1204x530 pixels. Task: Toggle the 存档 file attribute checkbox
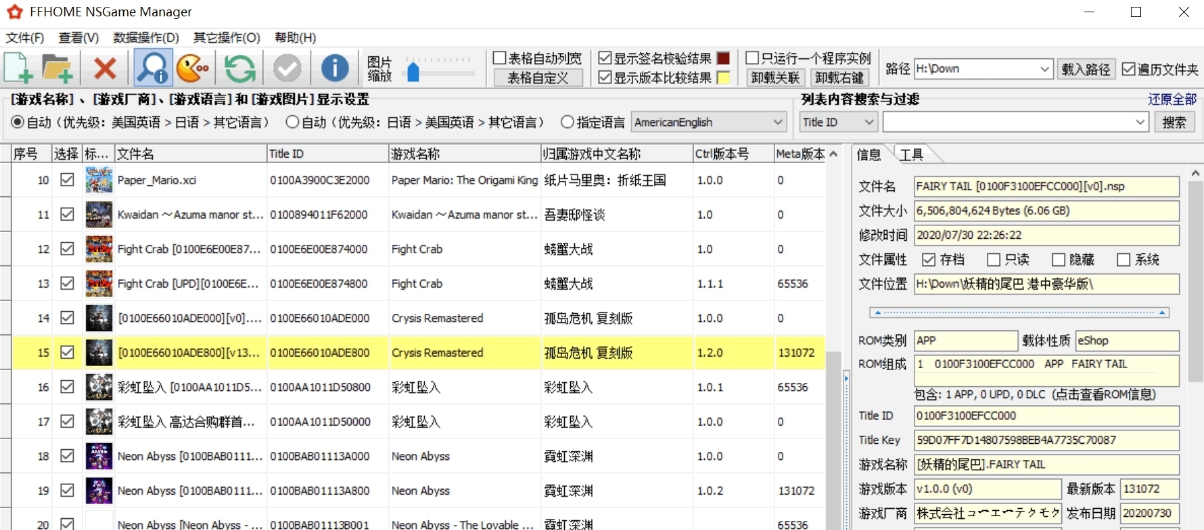pos(928,259)
